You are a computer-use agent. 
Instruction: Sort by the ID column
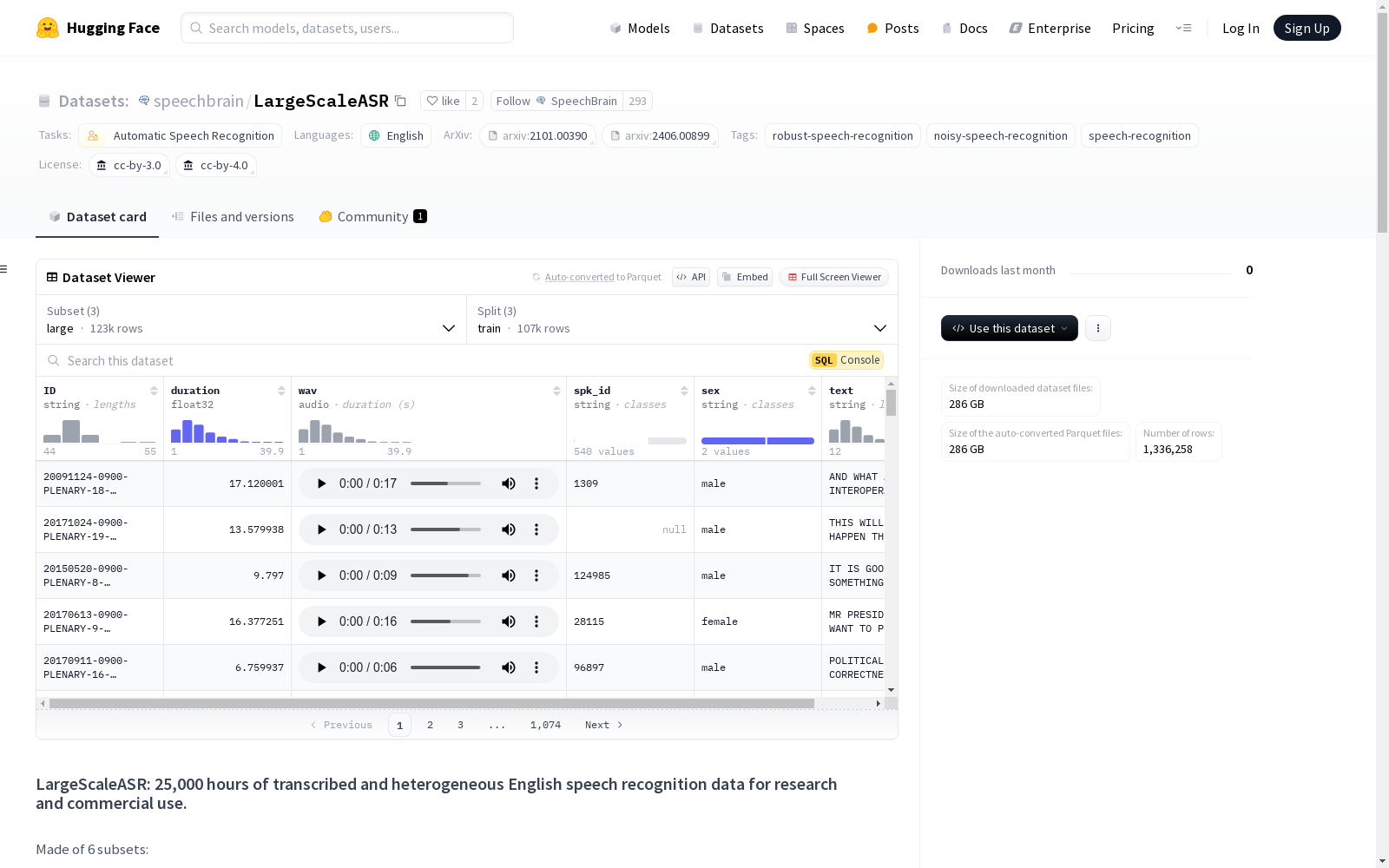(154, 391)
